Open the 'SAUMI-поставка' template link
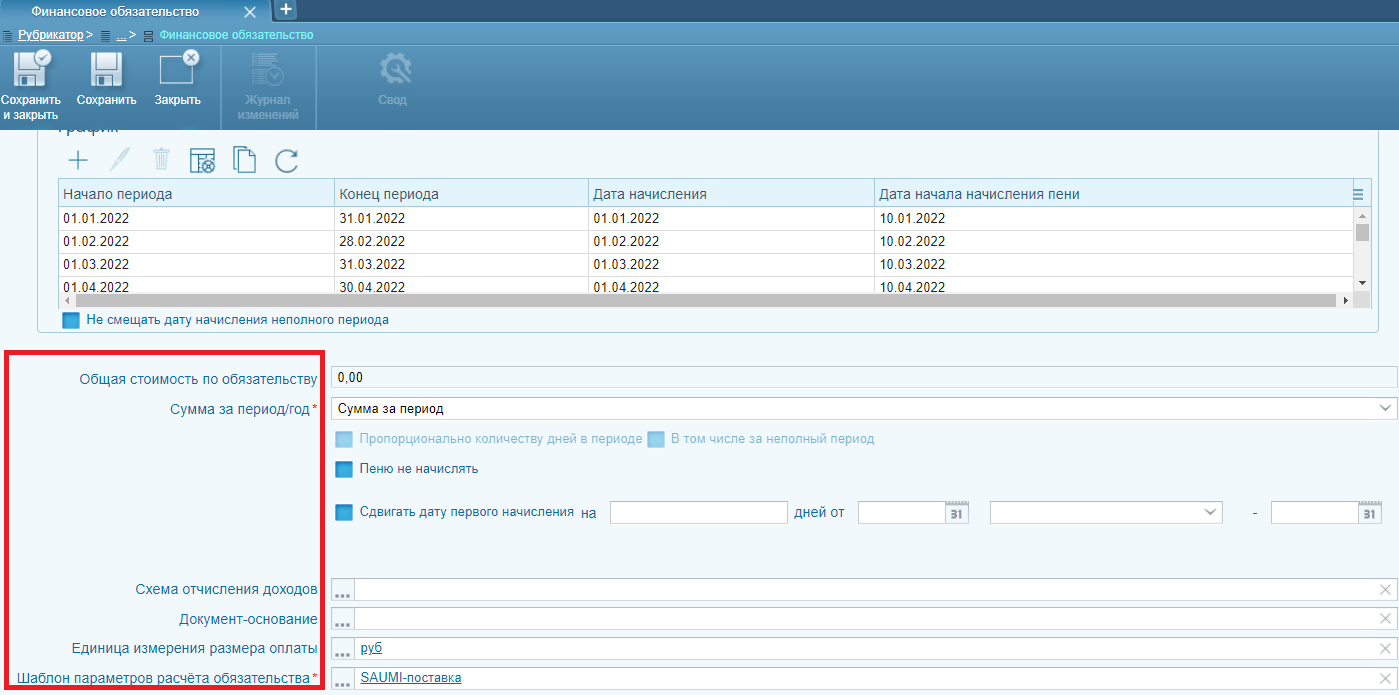 coord(411,678)
